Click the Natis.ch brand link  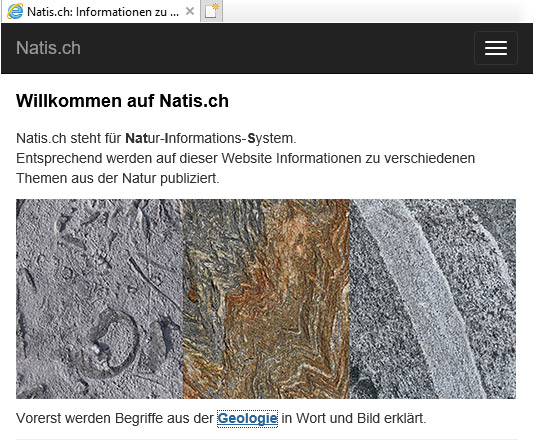pos(48,48)
